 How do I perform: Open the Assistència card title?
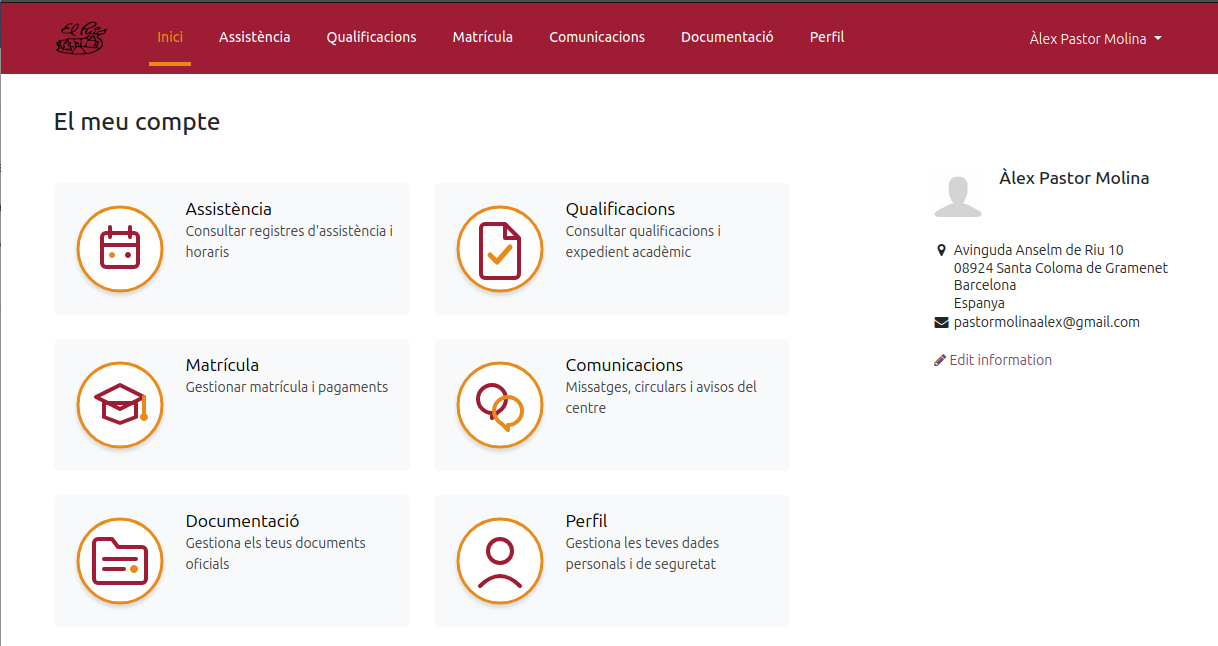229,209
